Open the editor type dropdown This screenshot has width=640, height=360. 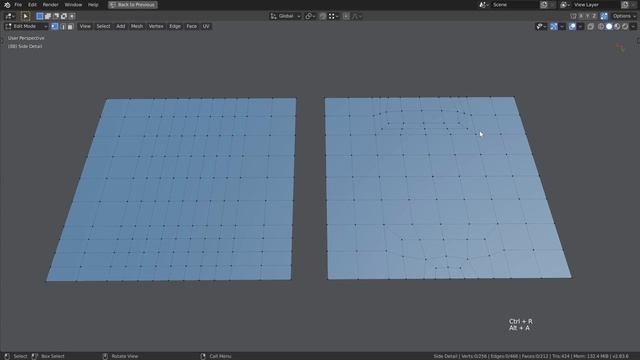pos(10,16)
